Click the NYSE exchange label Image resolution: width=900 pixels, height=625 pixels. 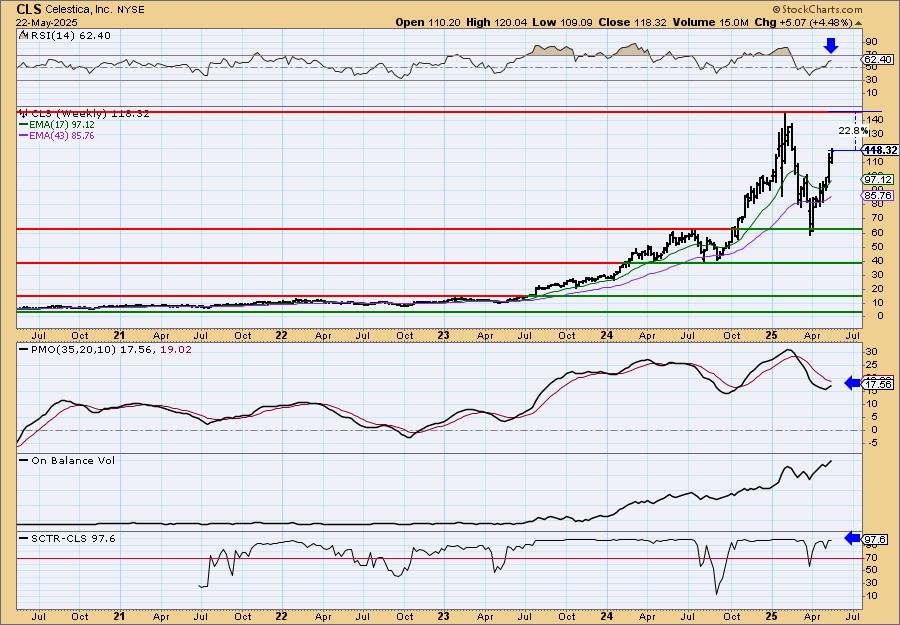point(130,10)
